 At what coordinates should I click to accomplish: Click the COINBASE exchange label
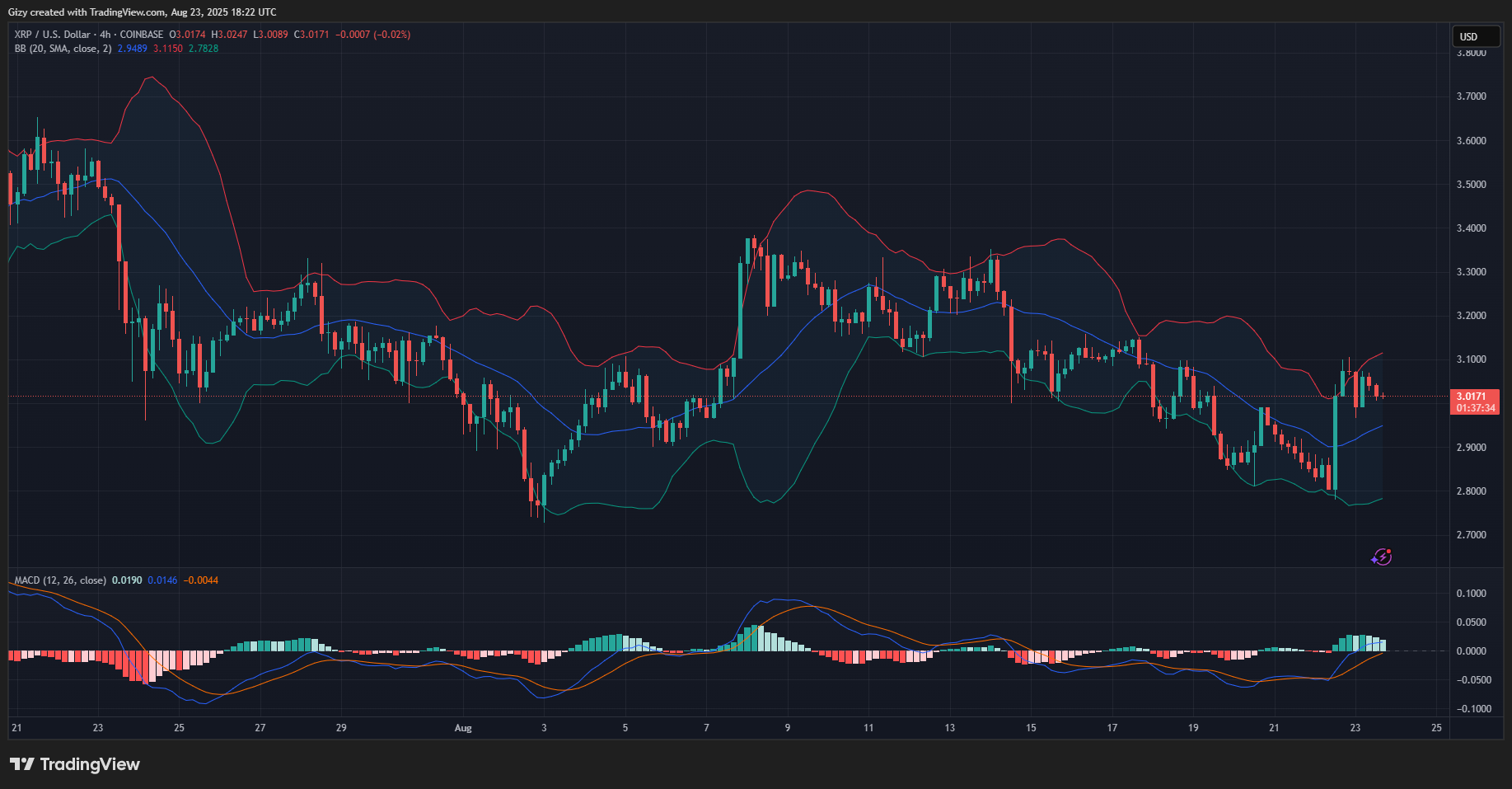(142, 35)
